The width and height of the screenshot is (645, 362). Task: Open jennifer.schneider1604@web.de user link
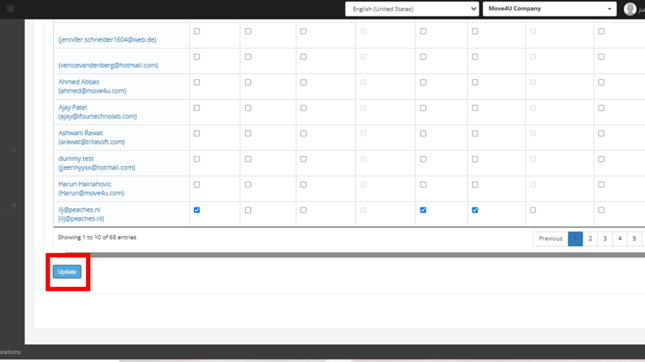(107, 40)
